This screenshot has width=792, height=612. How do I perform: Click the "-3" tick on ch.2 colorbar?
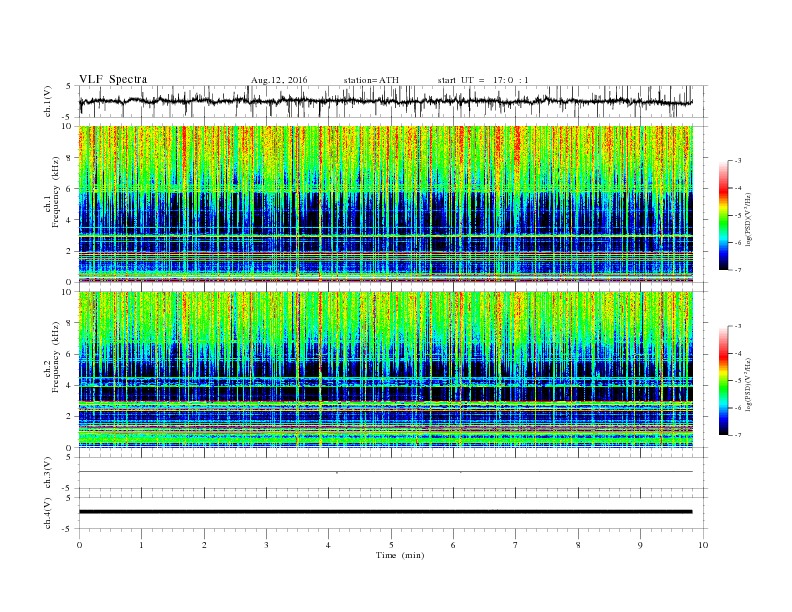pos(738,326)
